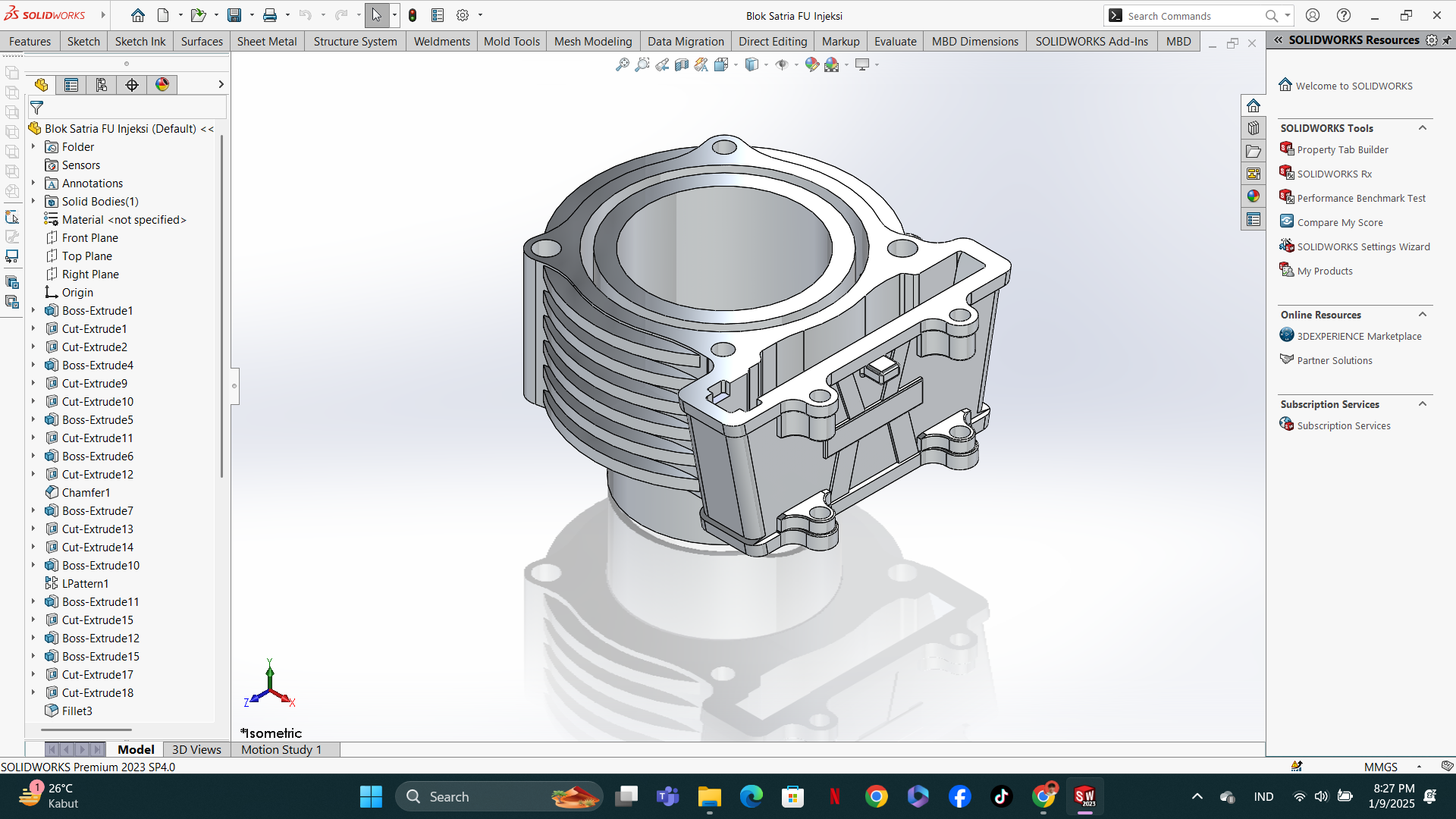Open the Display Style dropdown arrow
Screen dimensions: 1456x819
click(x=767, y=65)
